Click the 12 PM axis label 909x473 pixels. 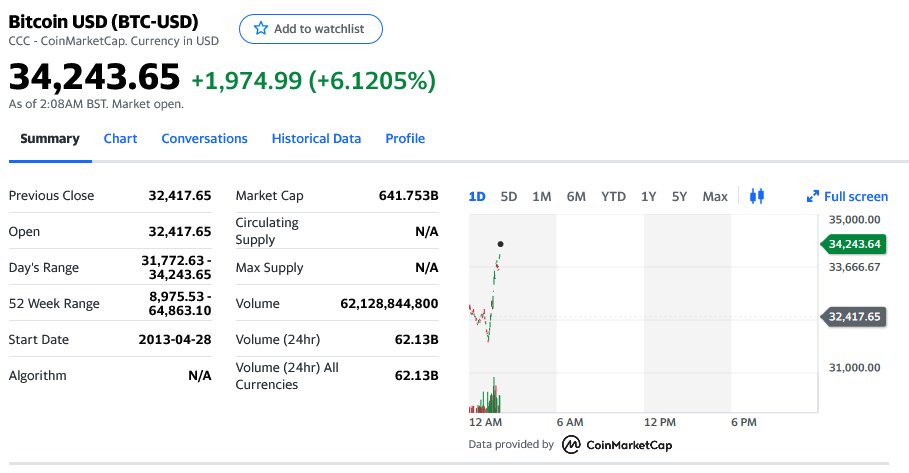[x=660, y=422]
